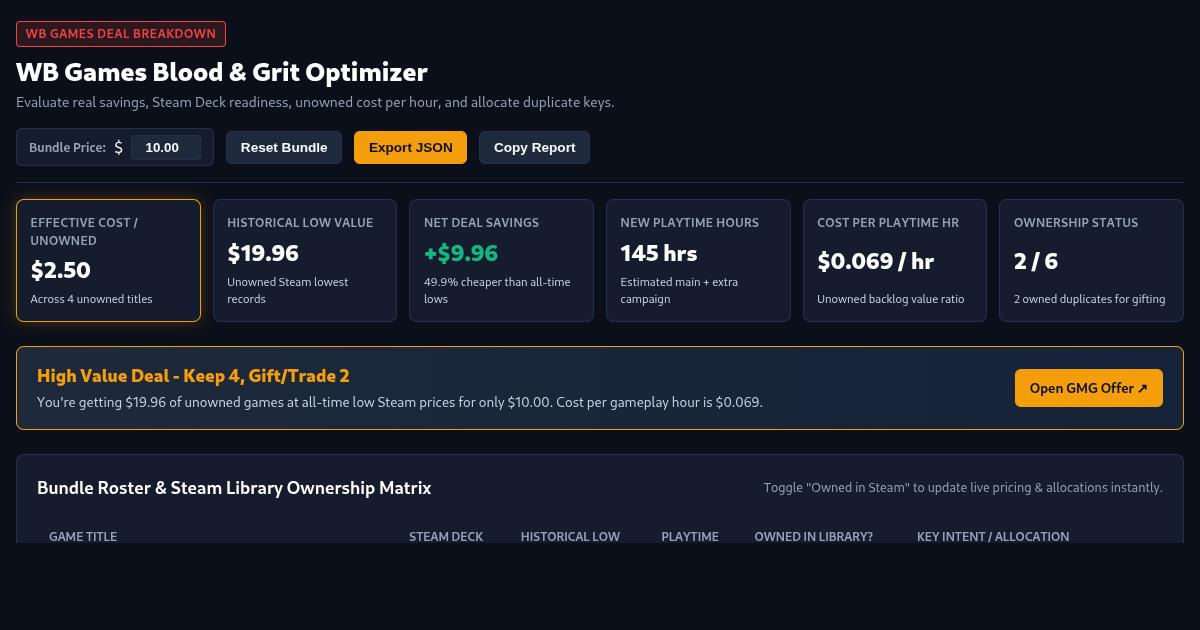Click the New Playtime Hours 145 hrs value
The image size is (1200, 630).
(659, 253)
